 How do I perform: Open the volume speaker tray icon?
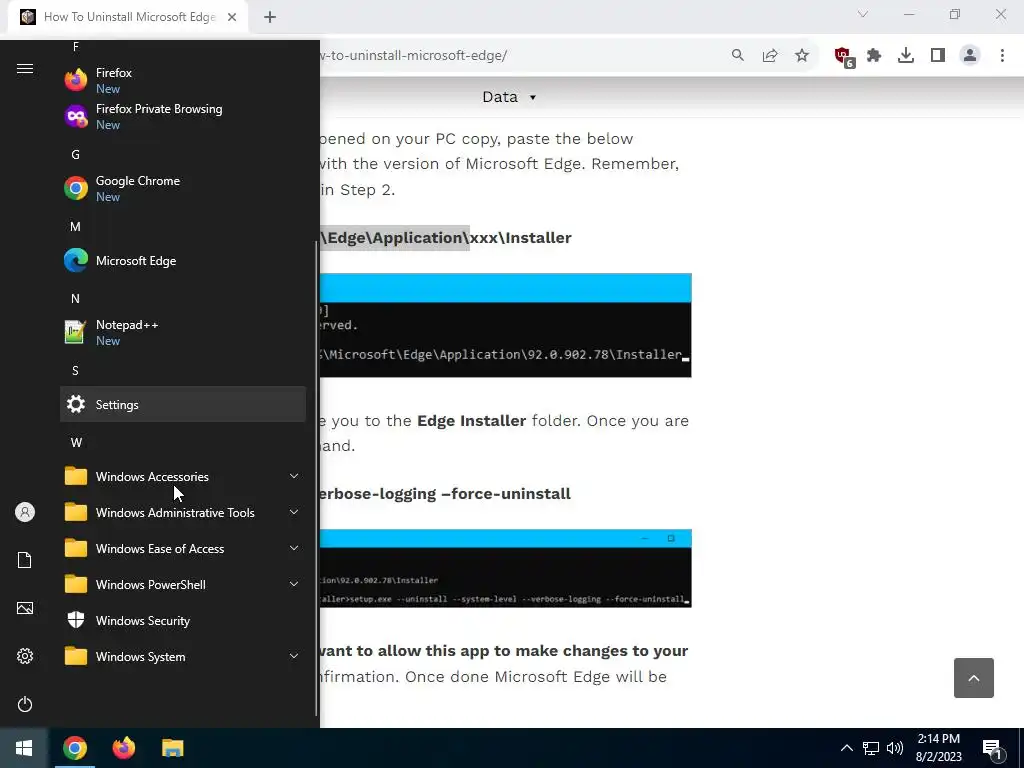(895, 748)
